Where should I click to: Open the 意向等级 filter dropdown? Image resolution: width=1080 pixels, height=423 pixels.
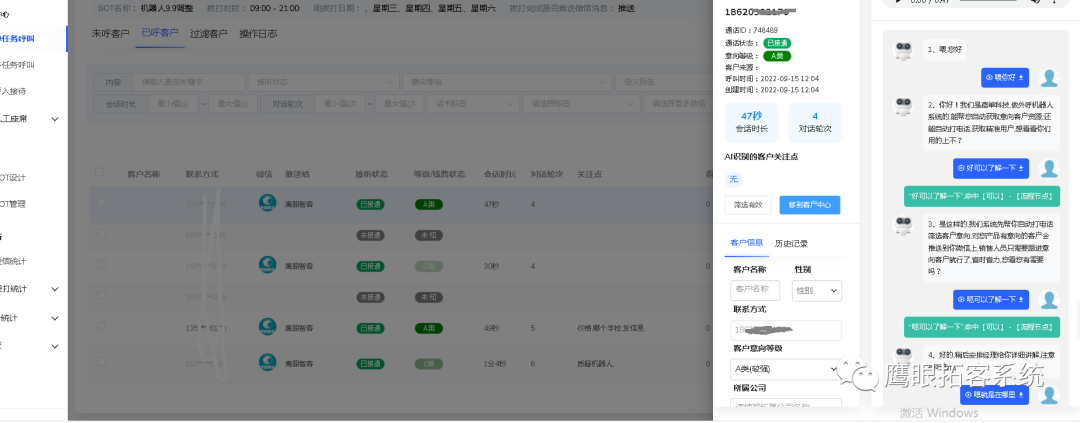coord(508,82)
